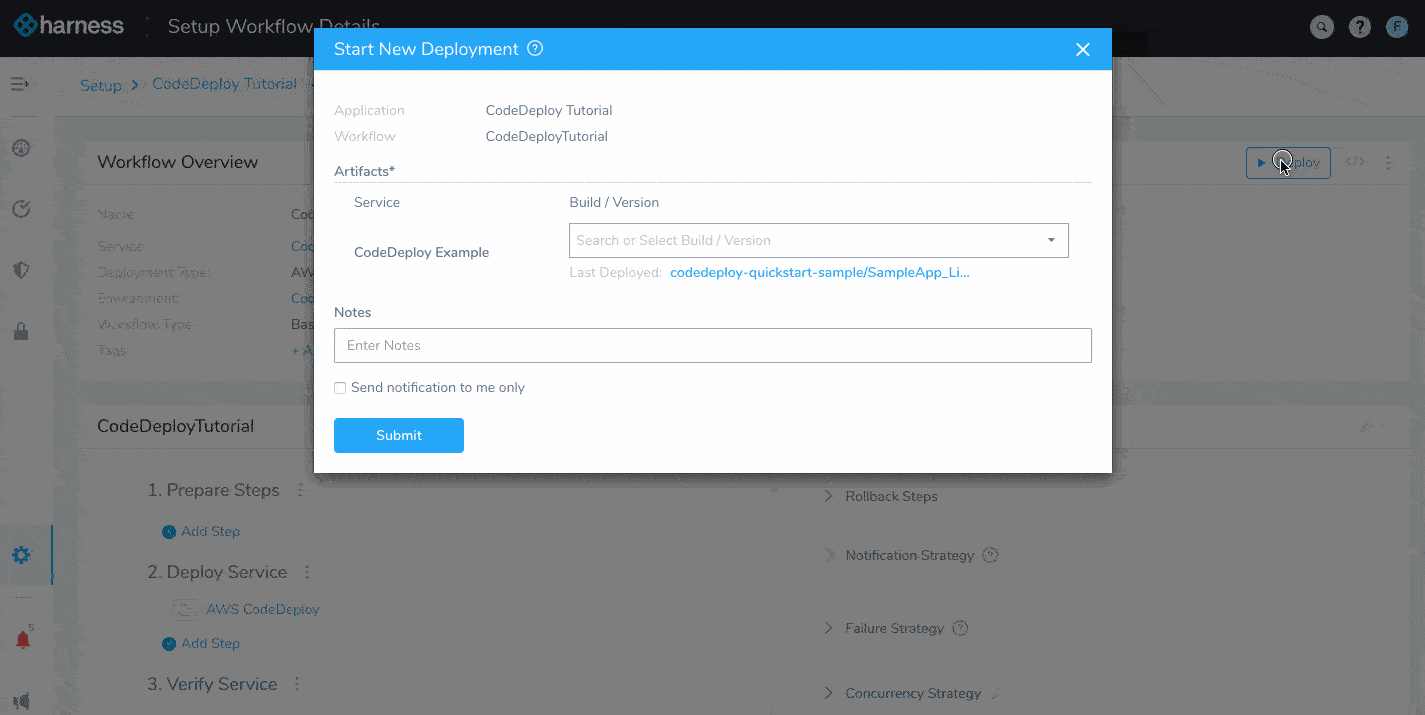Open the help question mark in header
The width and height of the screenshot is (1425, 715).
pos(1359,27)
